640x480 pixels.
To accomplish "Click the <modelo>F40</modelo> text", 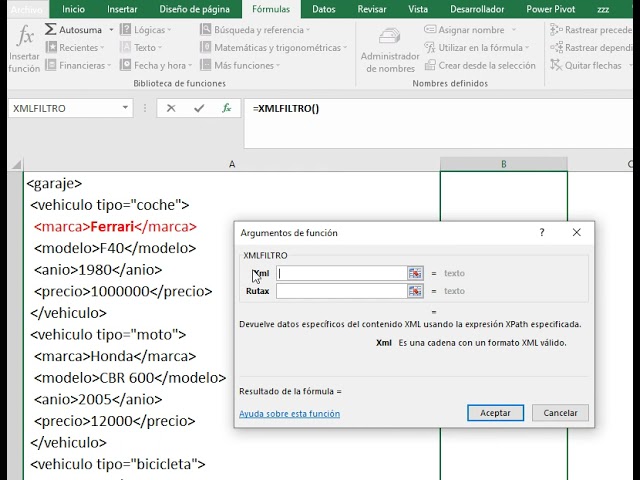I will [115, 248].
